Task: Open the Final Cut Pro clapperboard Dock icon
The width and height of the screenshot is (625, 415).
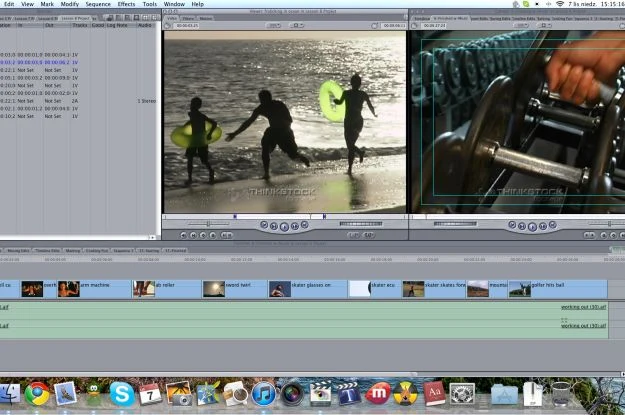Action: (x=320, y=393)
